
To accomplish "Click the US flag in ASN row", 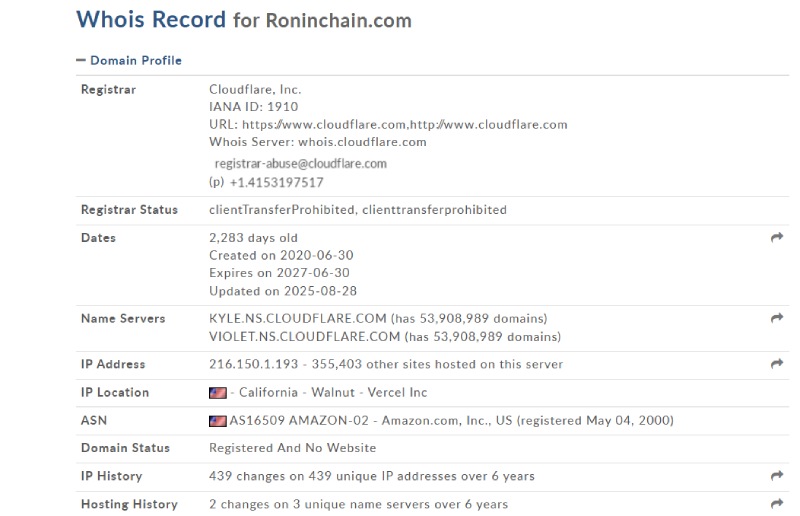I will 218,421.
